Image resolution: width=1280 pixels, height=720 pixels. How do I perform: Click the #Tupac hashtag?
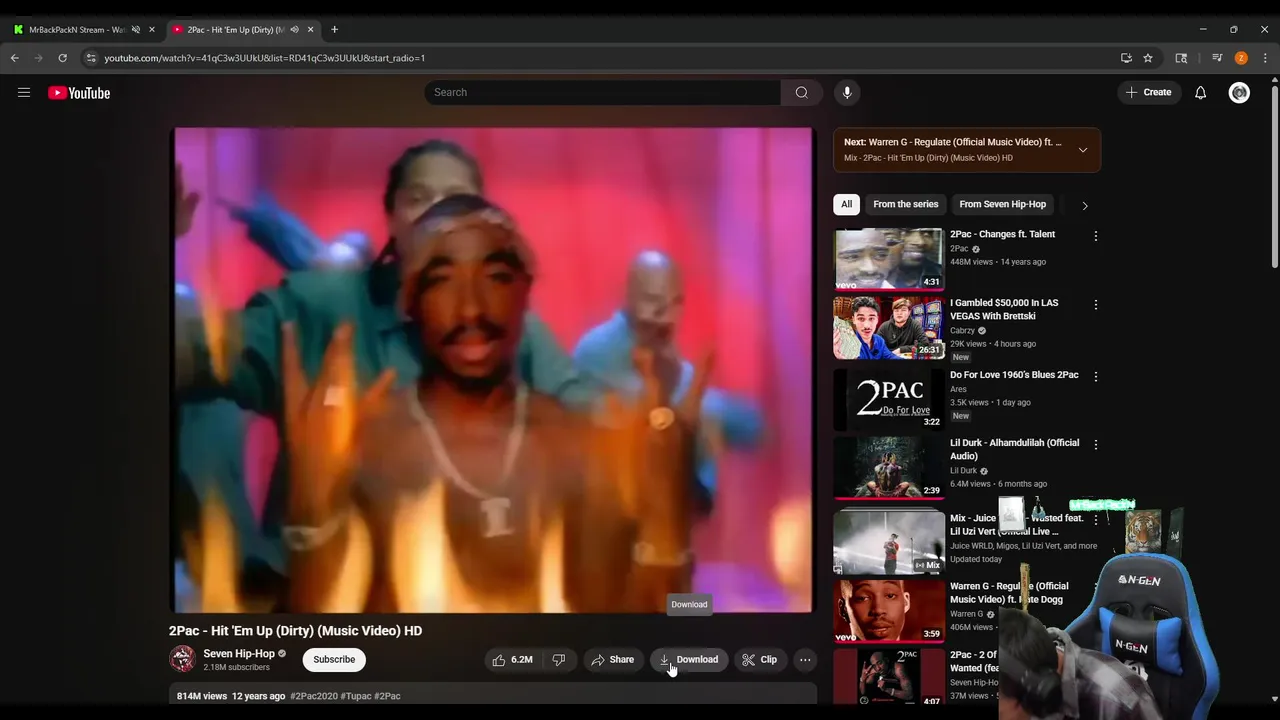coord(355,696)
